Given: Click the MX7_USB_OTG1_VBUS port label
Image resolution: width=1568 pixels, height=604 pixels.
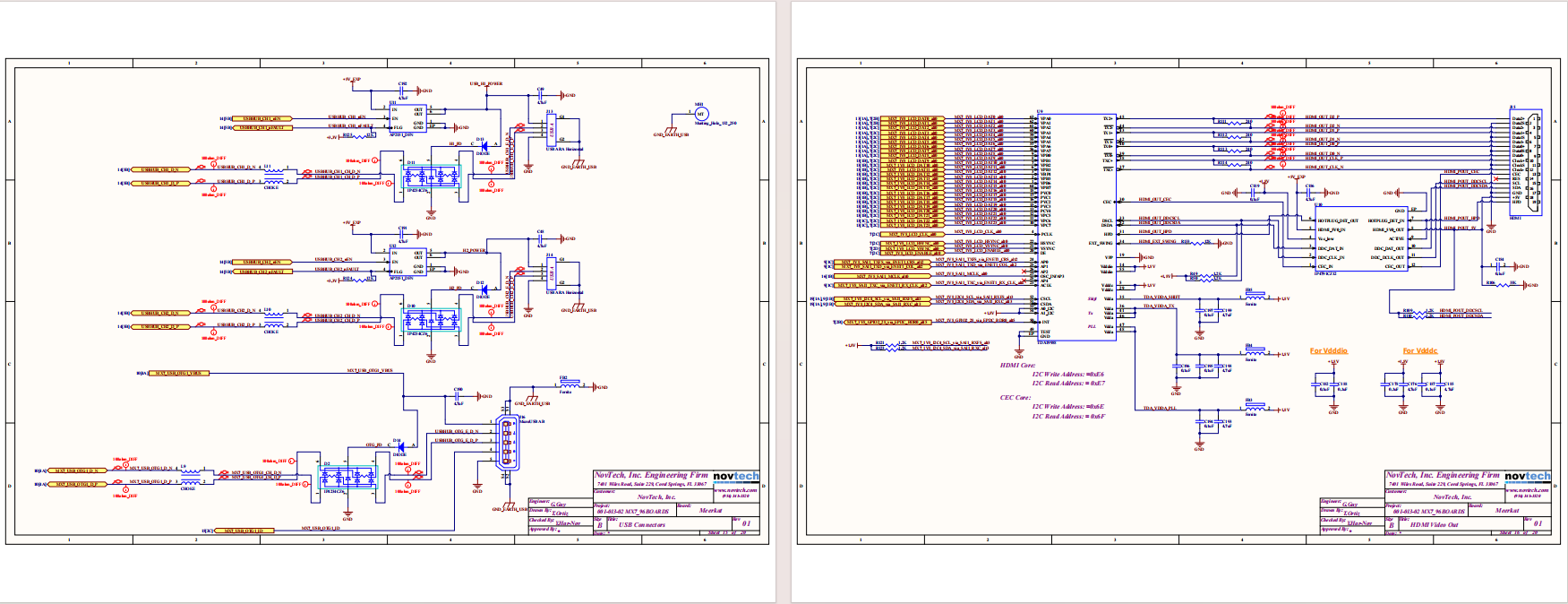Looking at the screenshot, I should 178,373.
